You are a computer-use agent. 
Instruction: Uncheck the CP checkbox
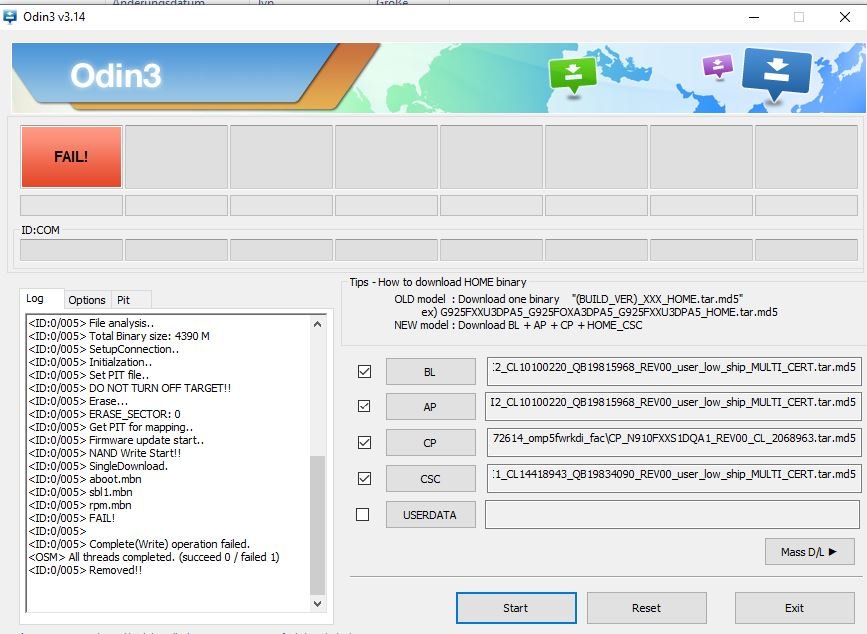(364, 443)
